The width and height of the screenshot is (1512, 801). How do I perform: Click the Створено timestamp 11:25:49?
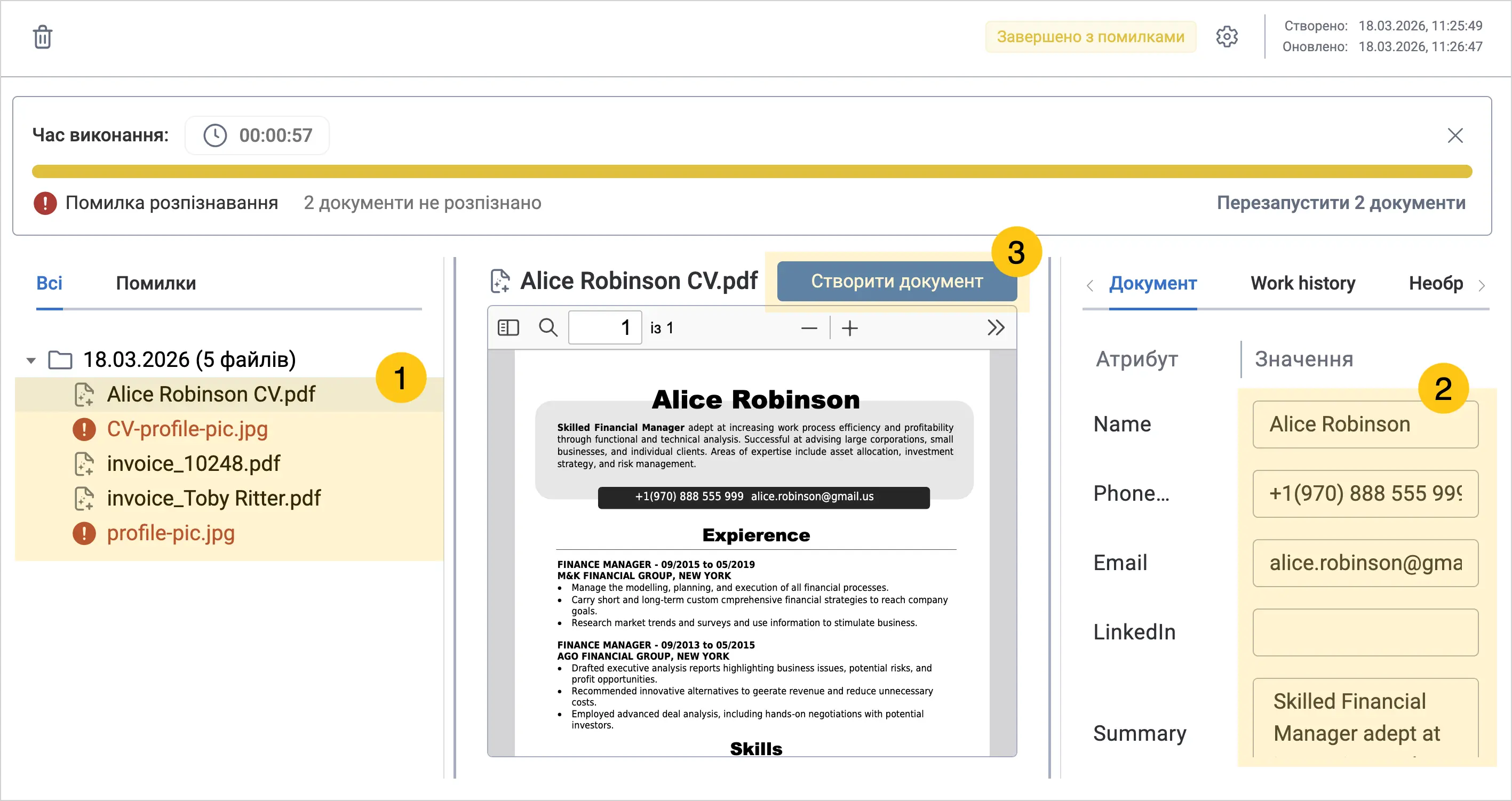pyautogui.click(x=1420, y=26)
